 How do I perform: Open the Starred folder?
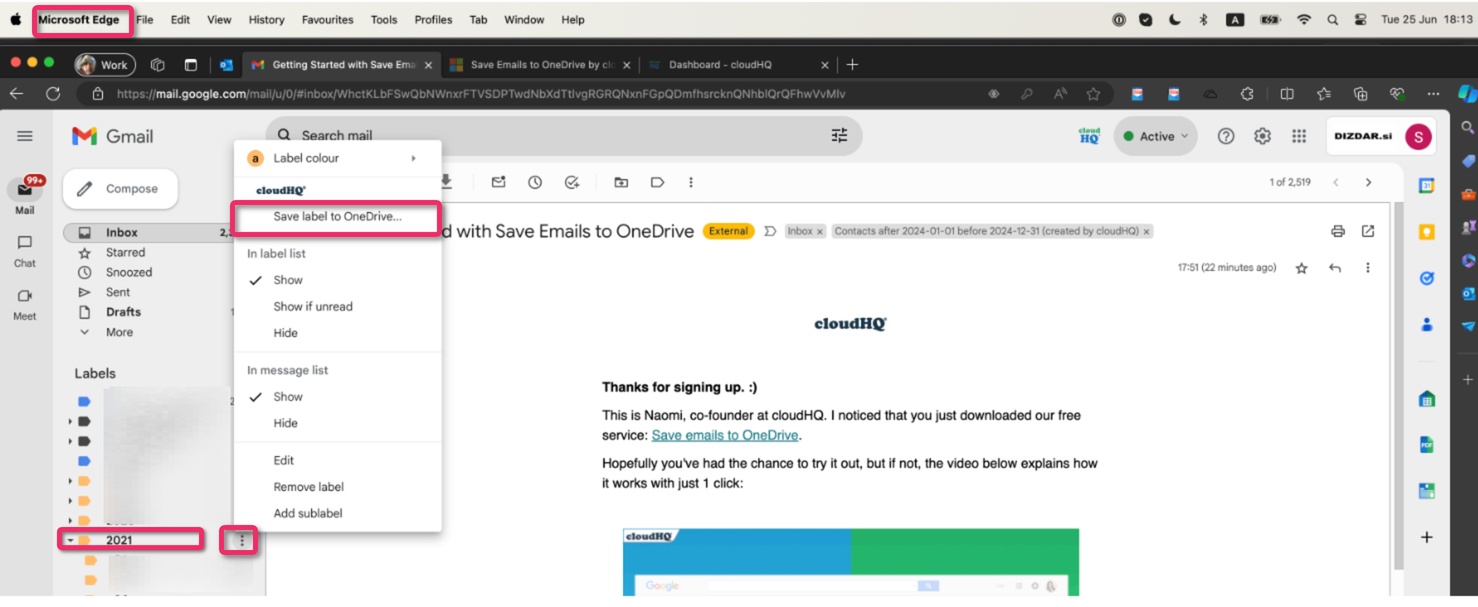pyautogui.click(x=125, y=252)
